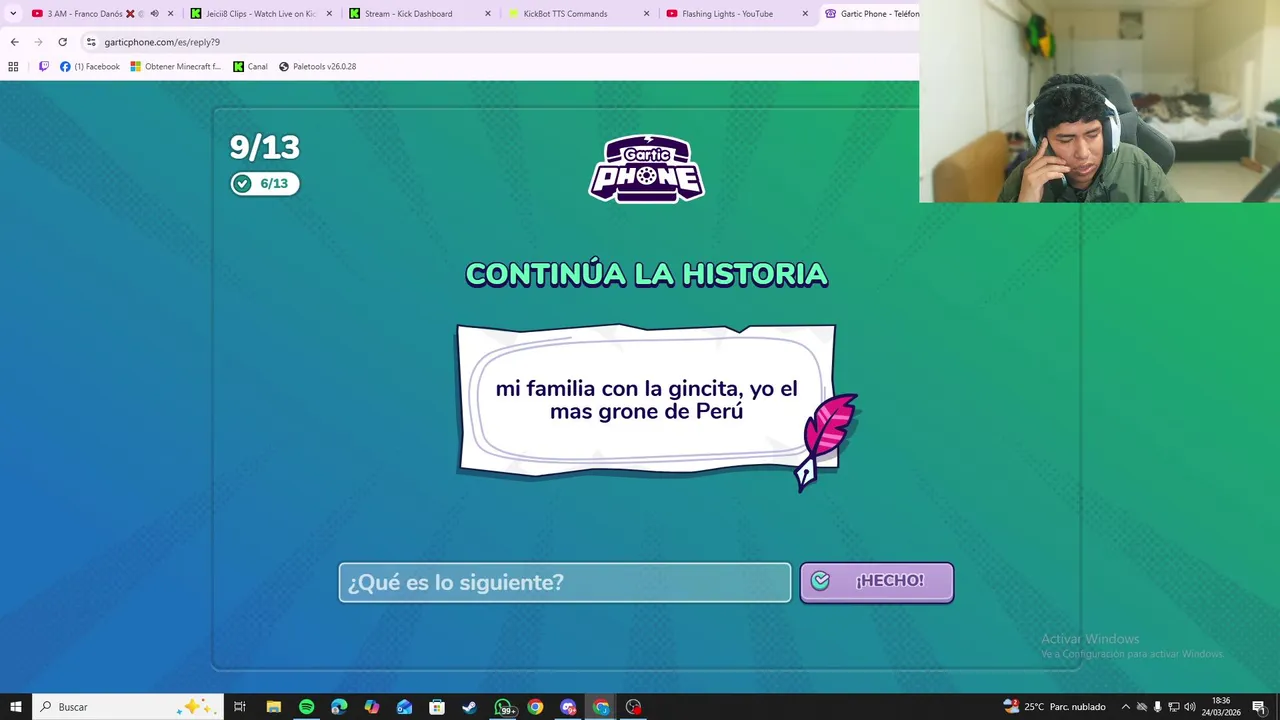The image size is (1280, 720).
Task: Show hidden tray icons chevron
Action: (x=1125, y=707)
